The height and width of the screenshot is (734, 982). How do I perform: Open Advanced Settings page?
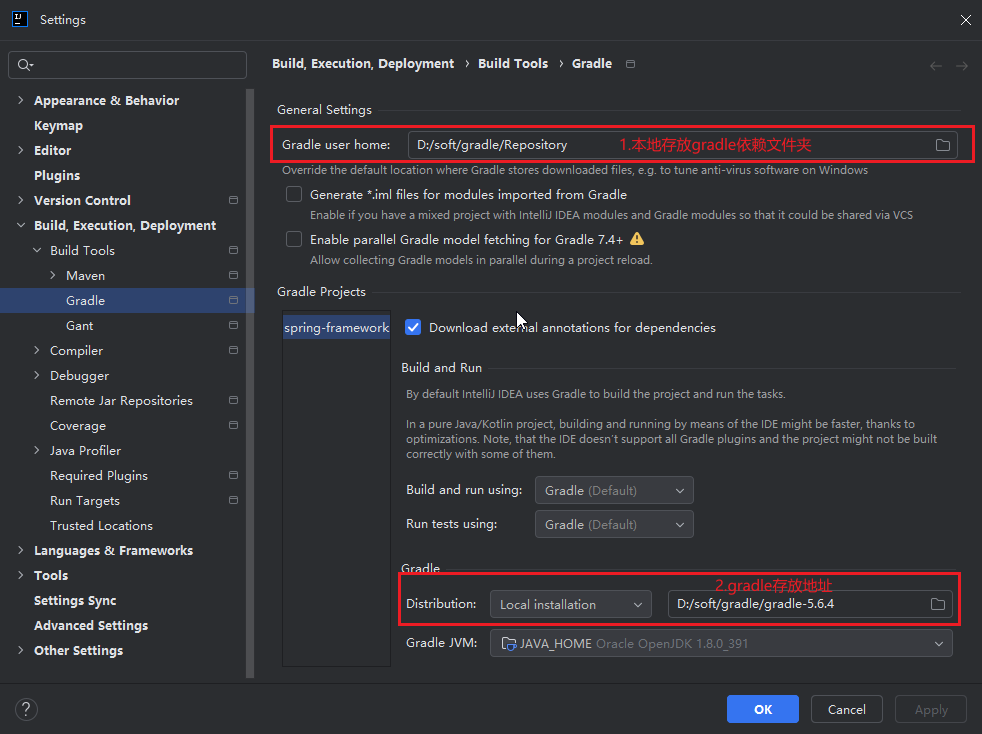(91, 626)
